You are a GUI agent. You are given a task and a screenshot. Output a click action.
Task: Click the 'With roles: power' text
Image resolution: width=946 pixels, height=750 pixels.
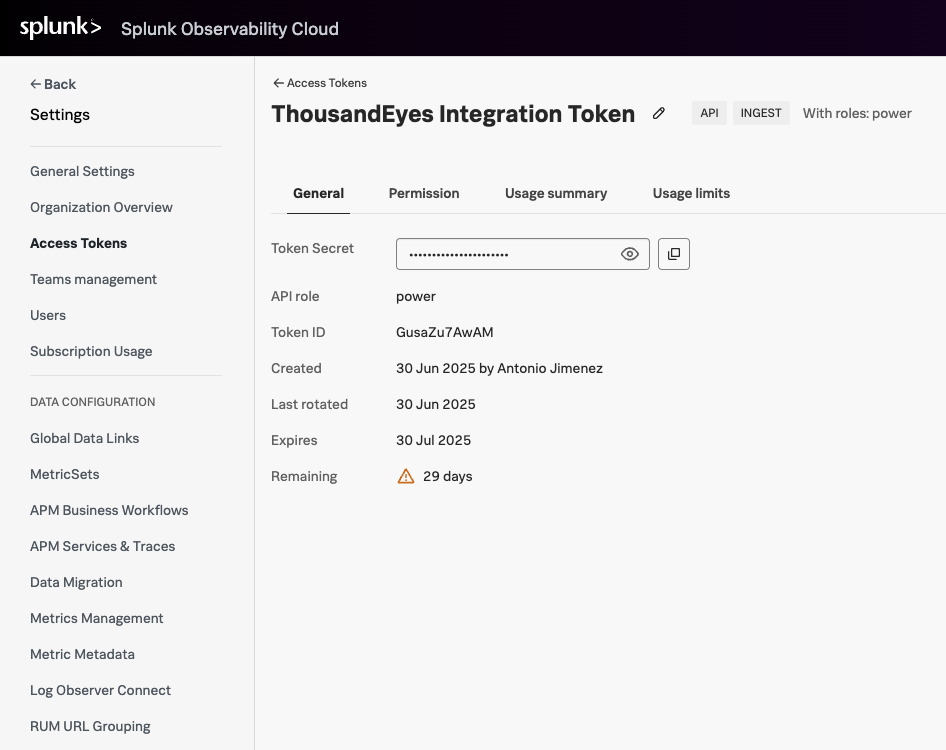pyautogui.click(x=857, y=113)
